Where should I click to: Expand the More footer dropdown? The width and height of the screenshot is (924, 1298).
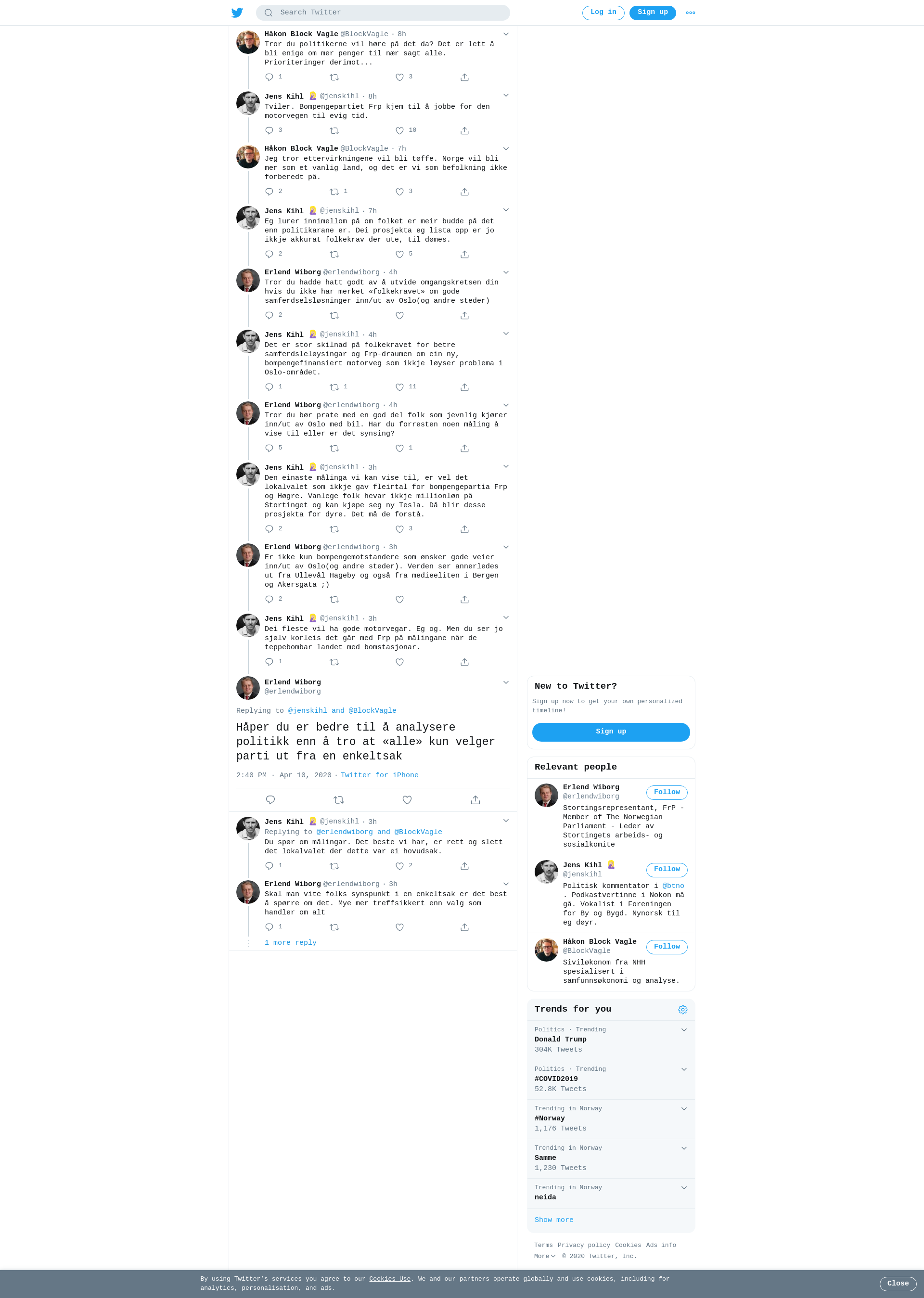pyautogui.click(x=544, y=1256)
